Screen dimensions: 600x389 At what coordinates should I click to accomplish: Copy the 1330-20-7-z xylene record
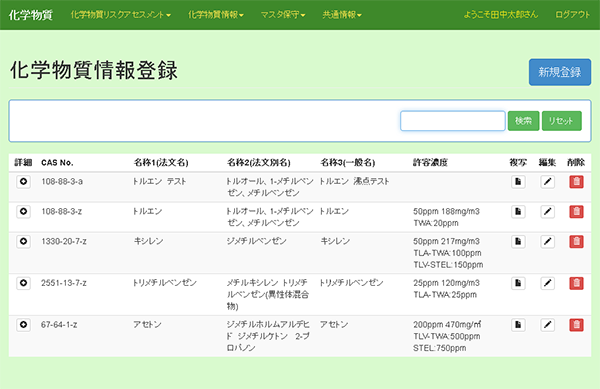[518, 241]
